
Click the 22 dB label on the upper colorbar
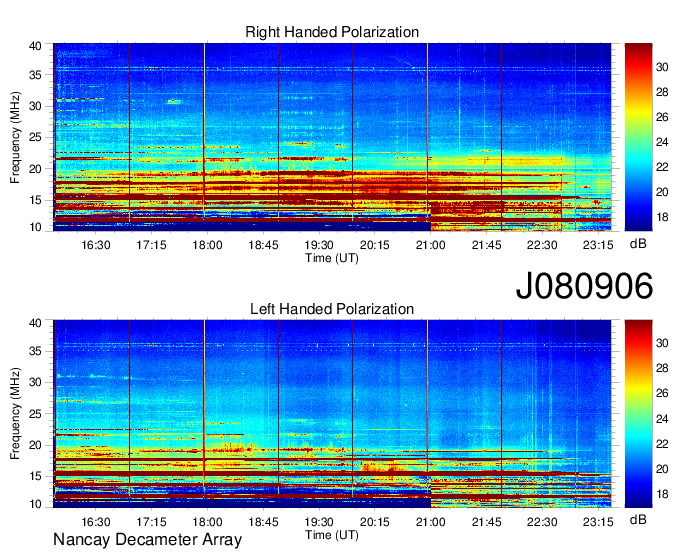(x=662, y=167)
